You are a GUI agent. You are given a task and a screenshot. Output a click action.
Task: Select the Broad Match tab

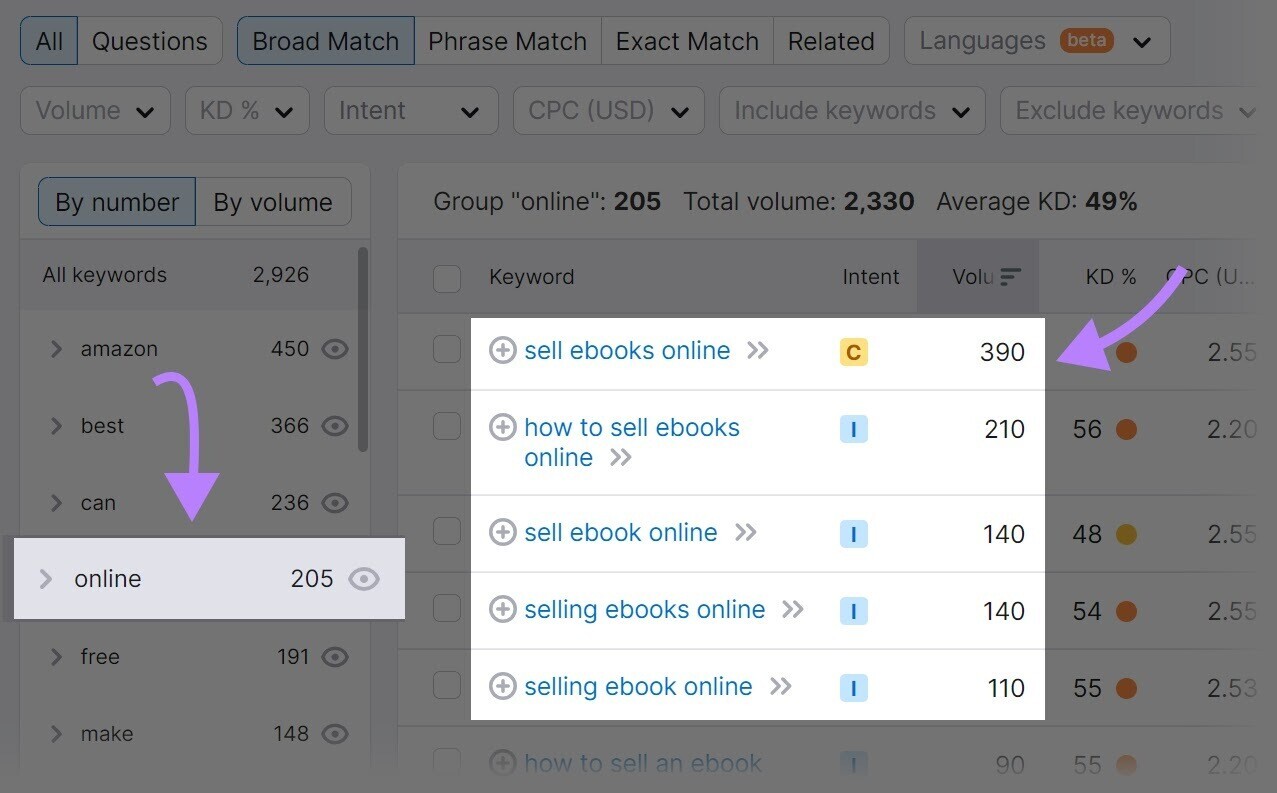[326, 41]
